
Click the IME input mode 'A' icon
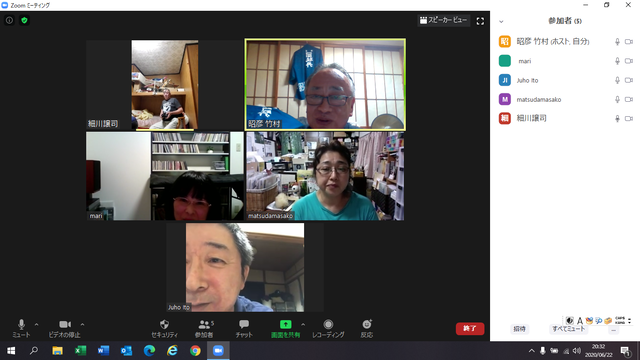[580, 321]
